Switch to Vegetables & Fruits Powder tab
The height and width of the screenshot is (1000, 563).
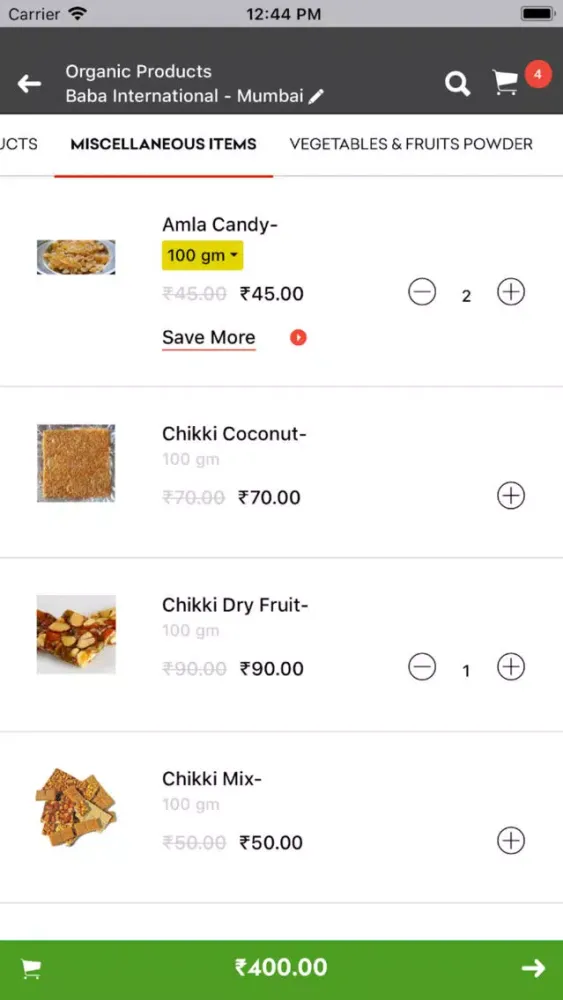411,144
